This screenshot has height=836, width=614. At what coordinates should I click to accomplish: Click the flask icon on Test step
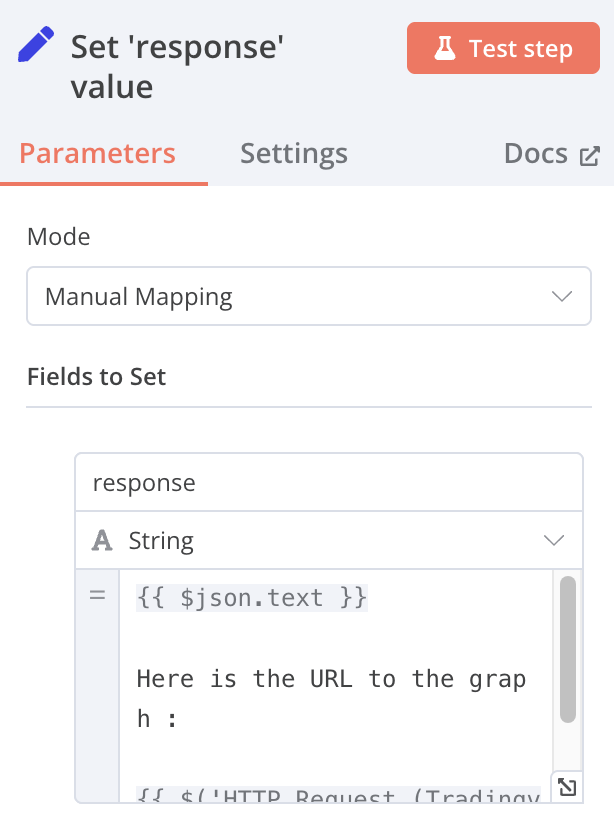tap(445, 49)
